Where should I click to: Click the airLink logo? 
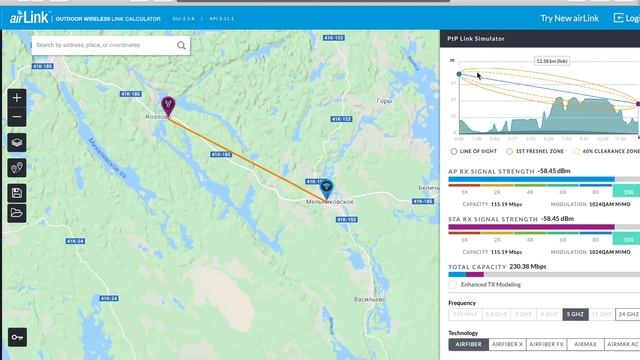(x=29, y=17)
